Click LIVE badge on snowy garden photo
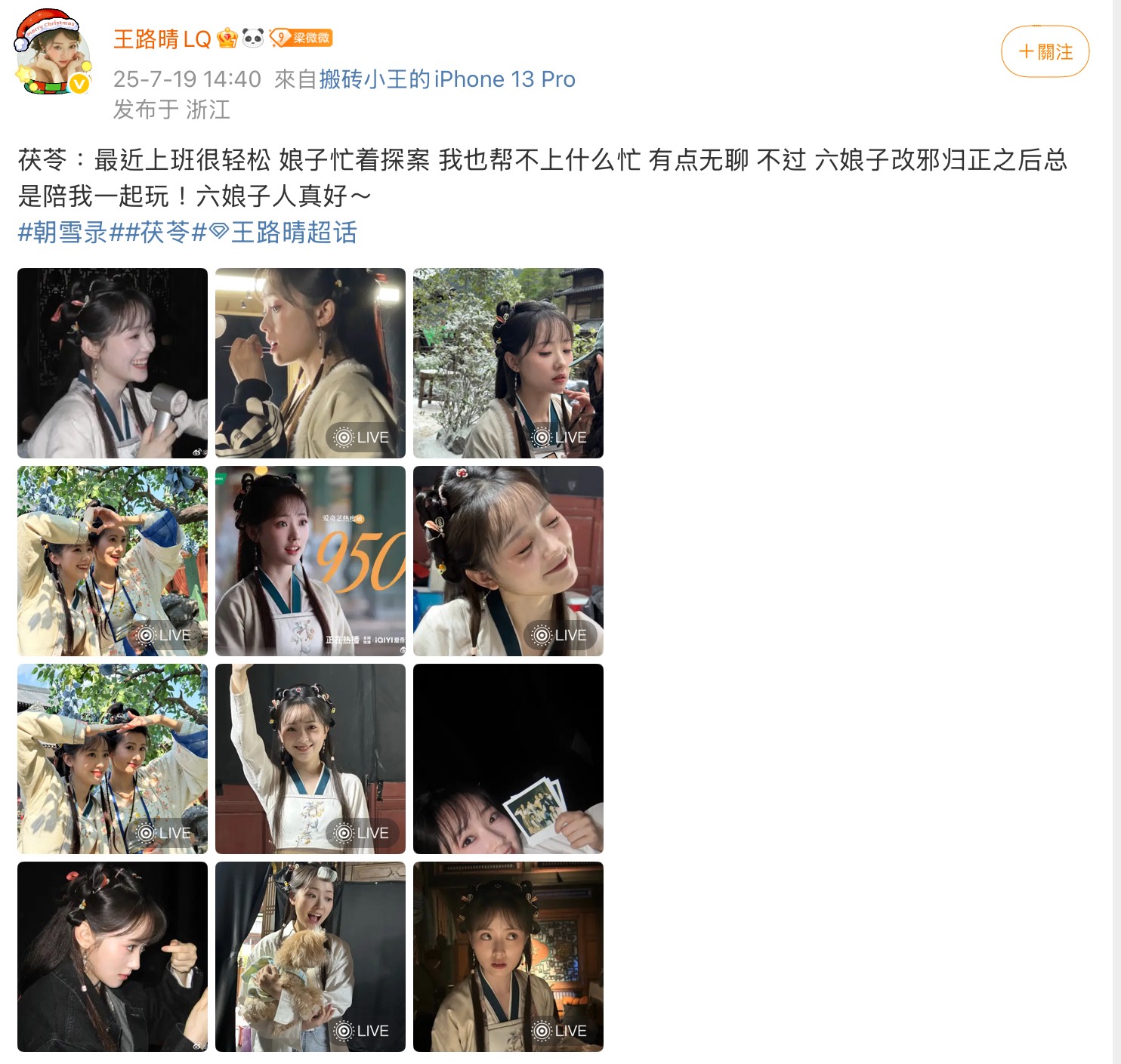This screenshot has width=1121, height=1064. coord(560,437)
